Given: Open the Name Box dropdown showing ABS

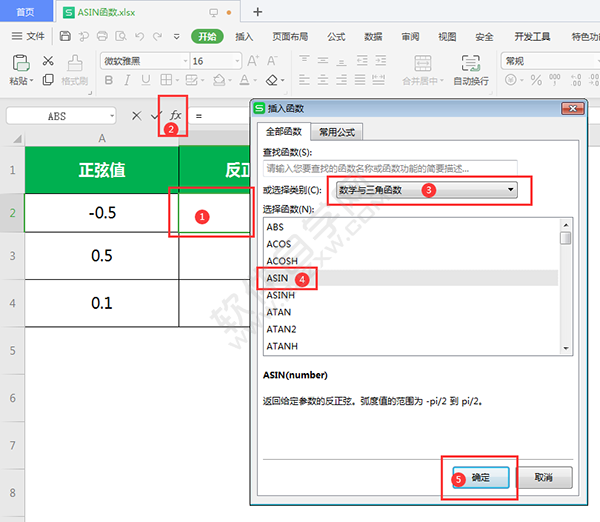Looking at the screenshot, I should 112,116.
